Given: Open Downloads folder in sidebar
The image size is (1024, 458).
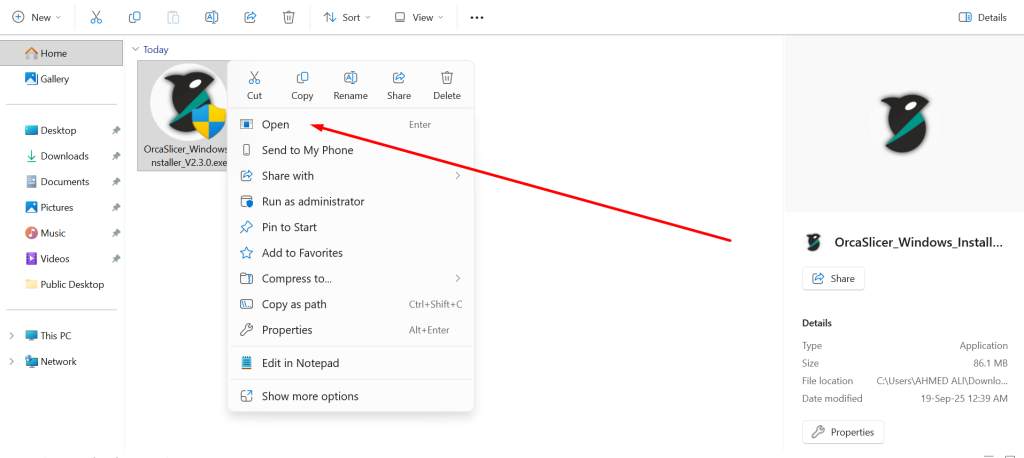Looking at the screenshot, I should [x=64, y=156].
